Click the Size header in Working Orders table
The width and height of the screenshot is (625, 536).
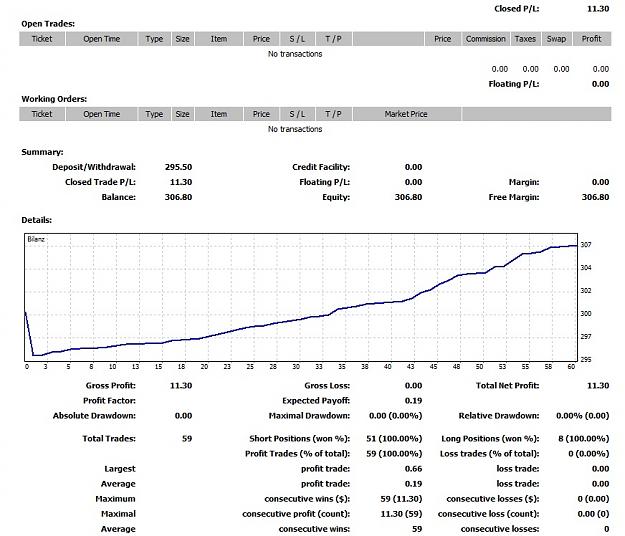click(183, 114)
